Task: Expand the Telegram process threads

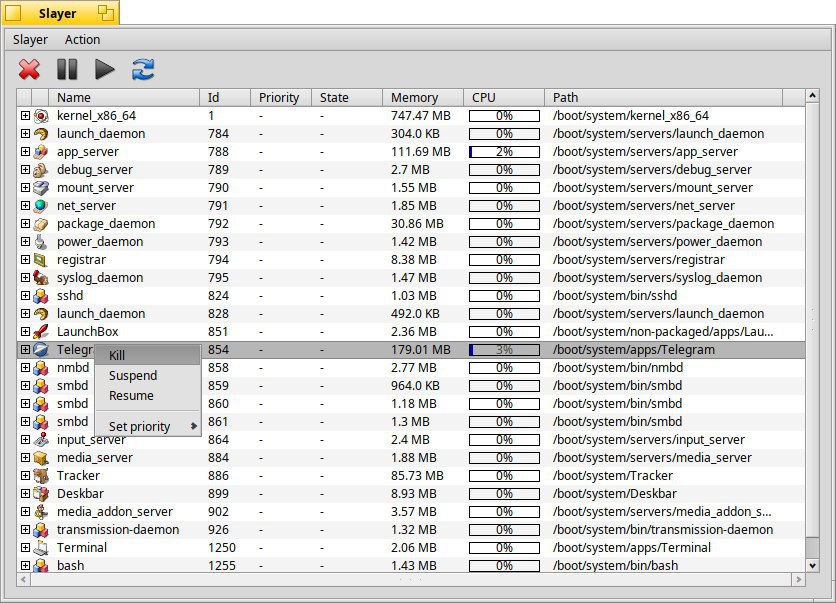Action: point(25,349)
